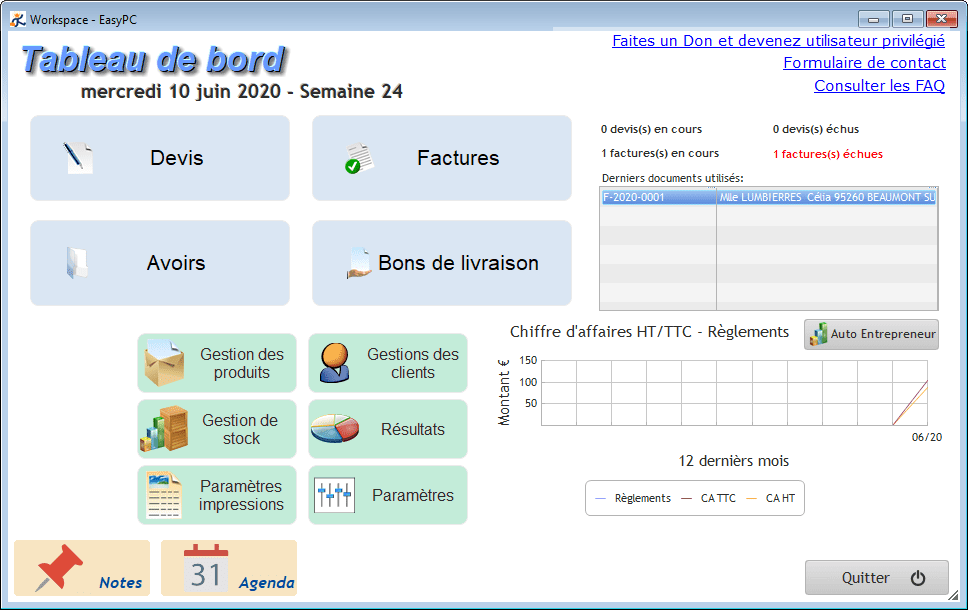
Task: Click the date 'mercredi 10 juin 2020' text
Action: 181,91
